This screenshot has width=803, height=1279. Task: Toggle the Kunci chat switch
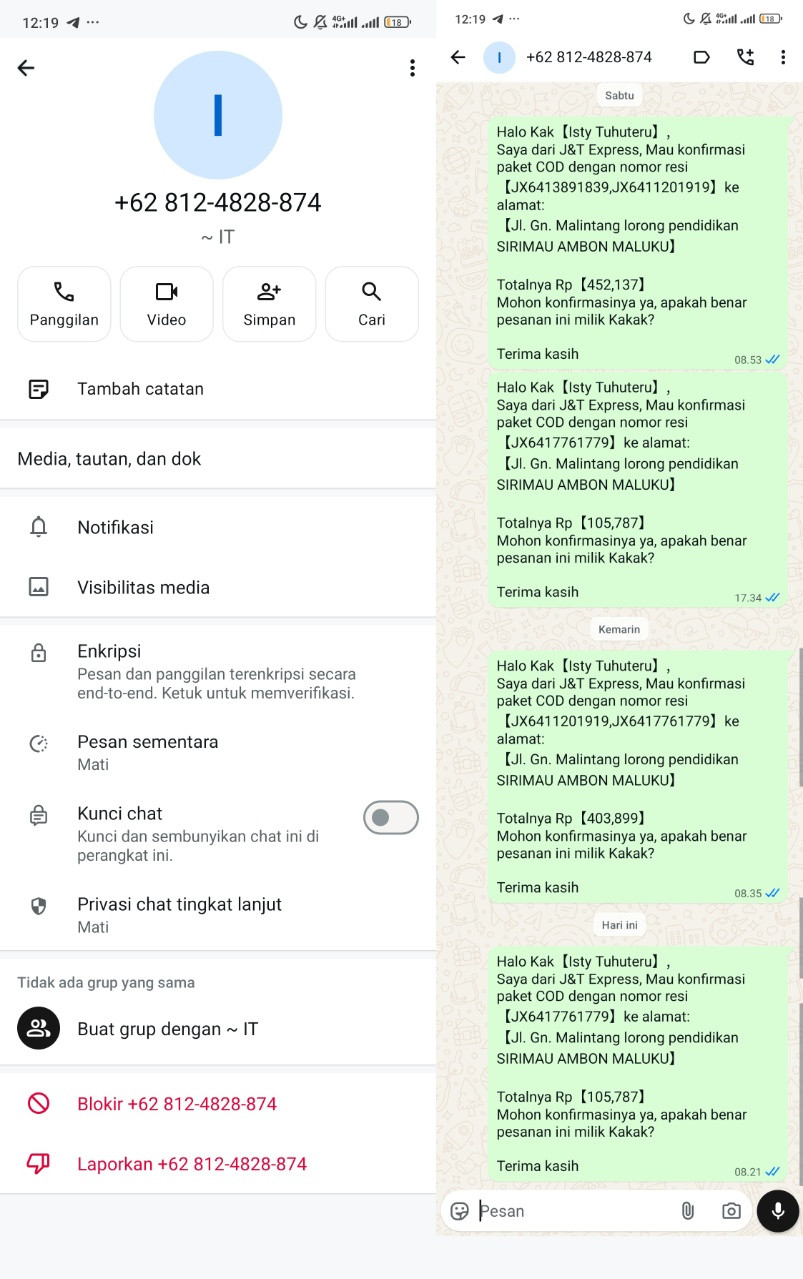pos(390,817)
